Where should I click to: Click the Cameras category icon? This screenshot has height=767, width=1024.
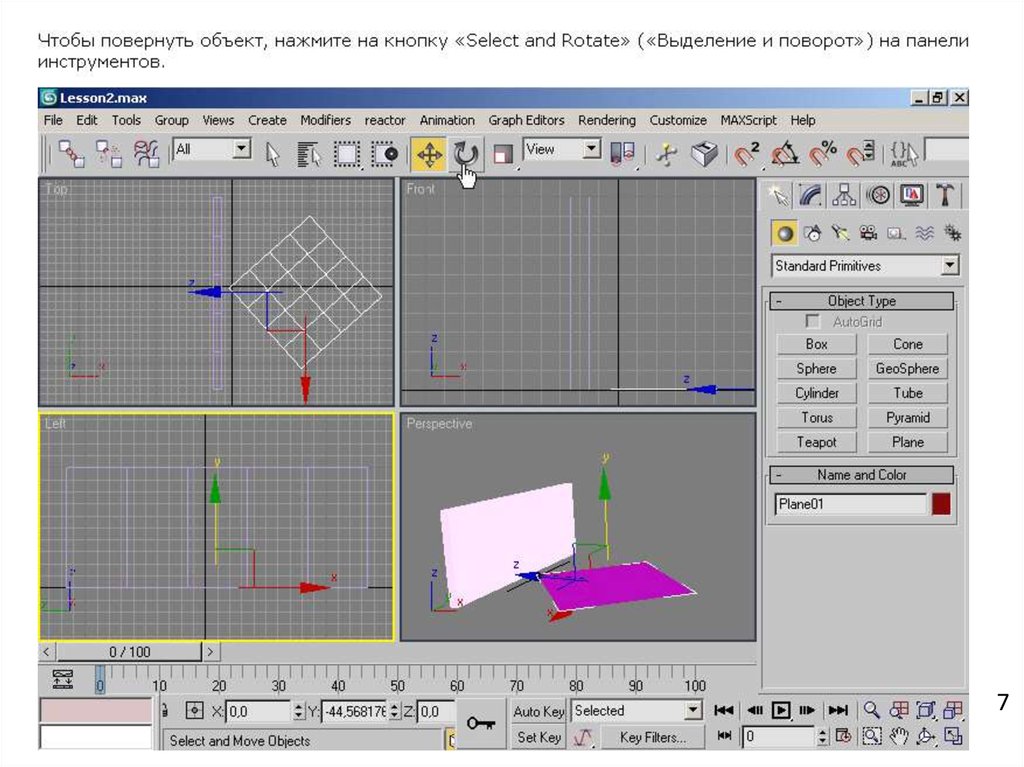click(x=868, y=233)
